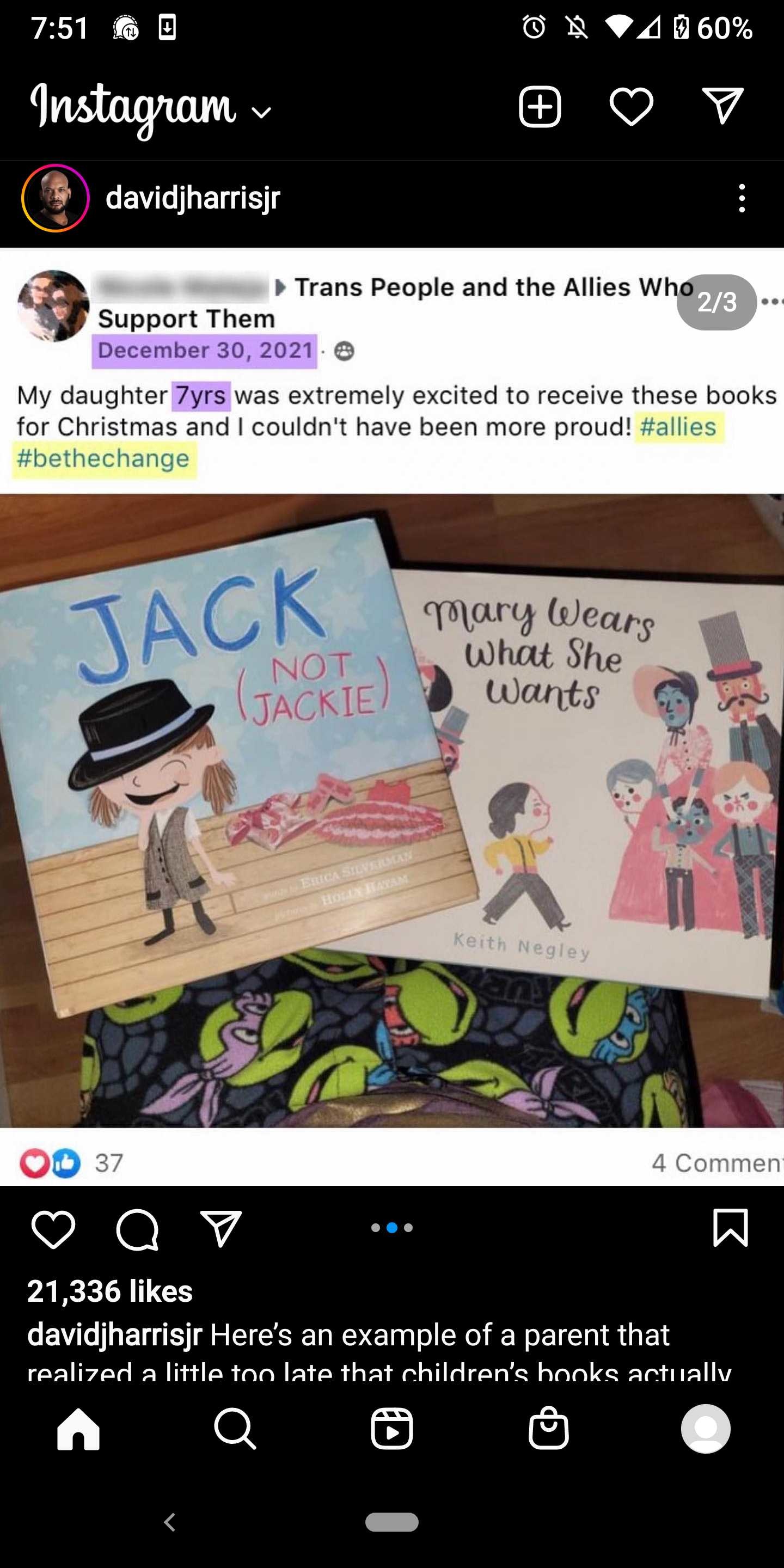The image size is (784, 1568).
Task: Open activity notifications heart icon
Action: click(x=631, y=107)
